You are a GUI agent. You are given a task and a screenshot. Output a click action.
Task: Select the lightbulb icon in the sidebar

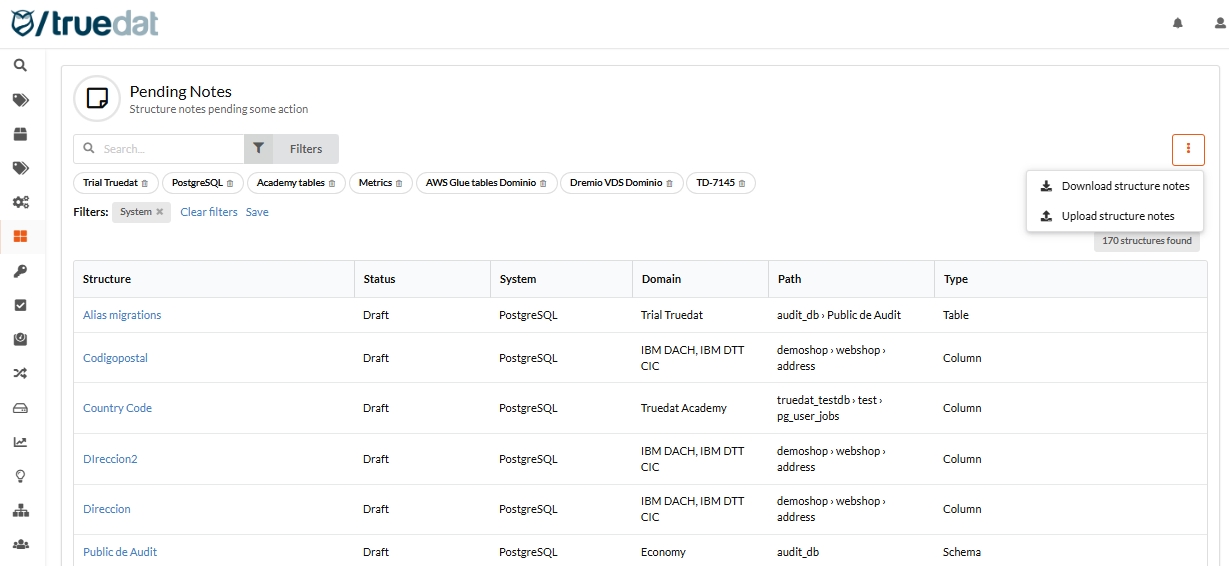pyautogui.click(x=20, y=476)
